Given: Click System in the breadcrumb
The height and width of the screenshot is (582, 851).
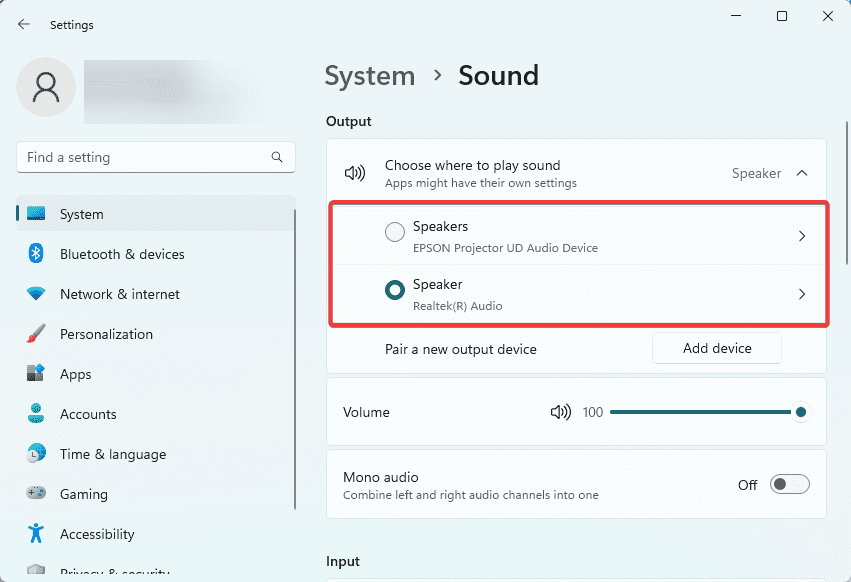Looking at the screenshot, I should coord(370,75).
